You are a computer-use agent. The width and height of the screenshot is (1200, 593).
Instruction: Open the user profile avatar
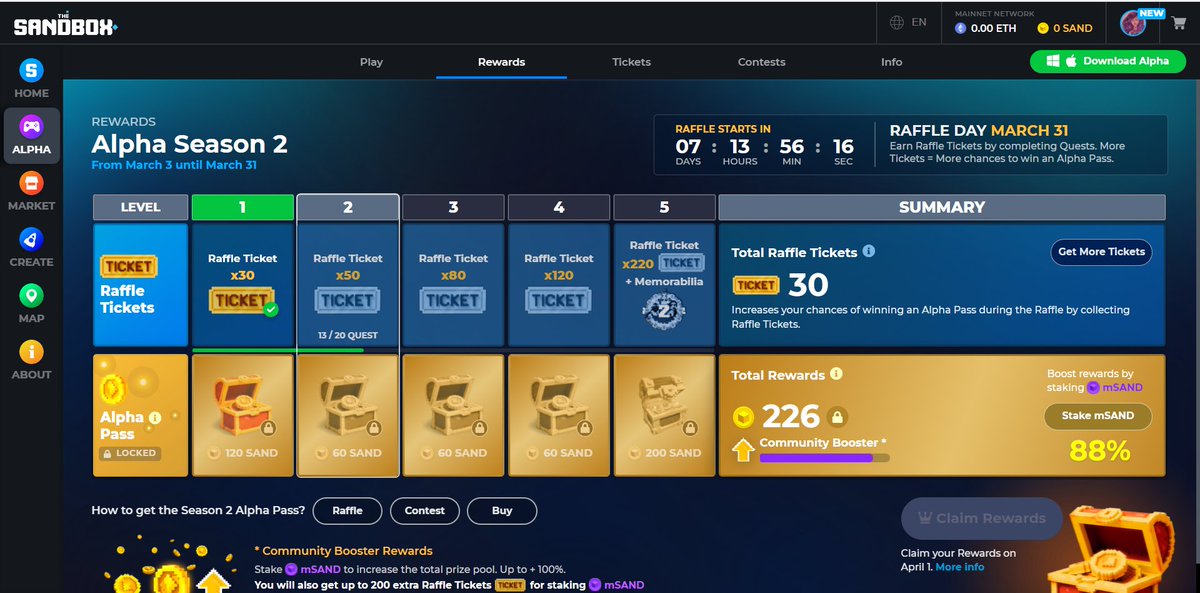1133,23
